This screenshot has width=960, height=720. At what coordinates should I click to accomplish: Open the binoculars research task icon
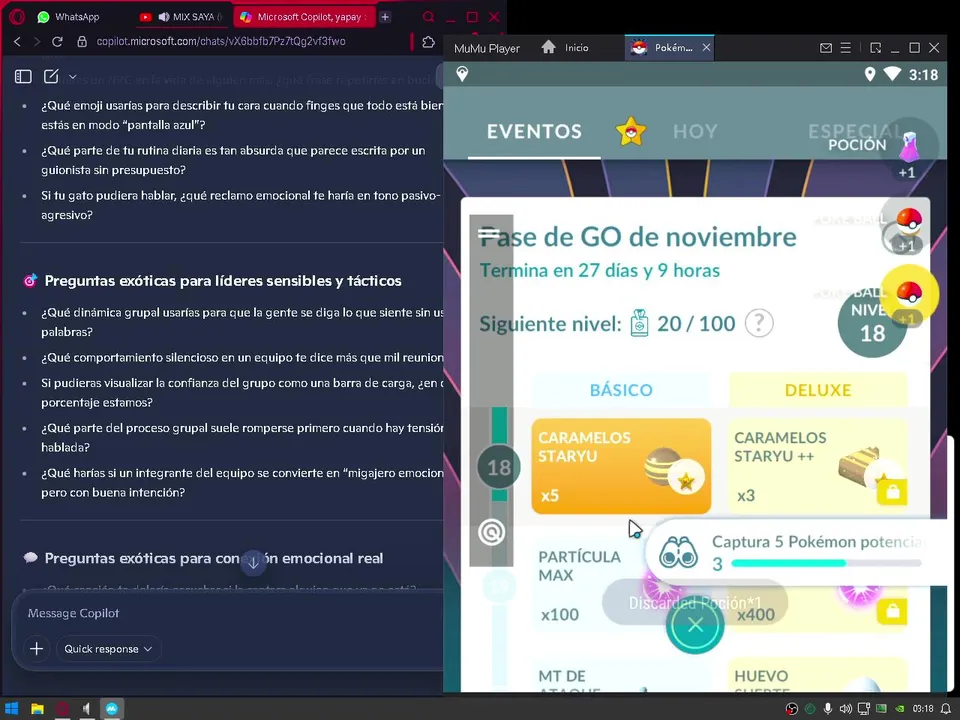(x=678, y=552)
